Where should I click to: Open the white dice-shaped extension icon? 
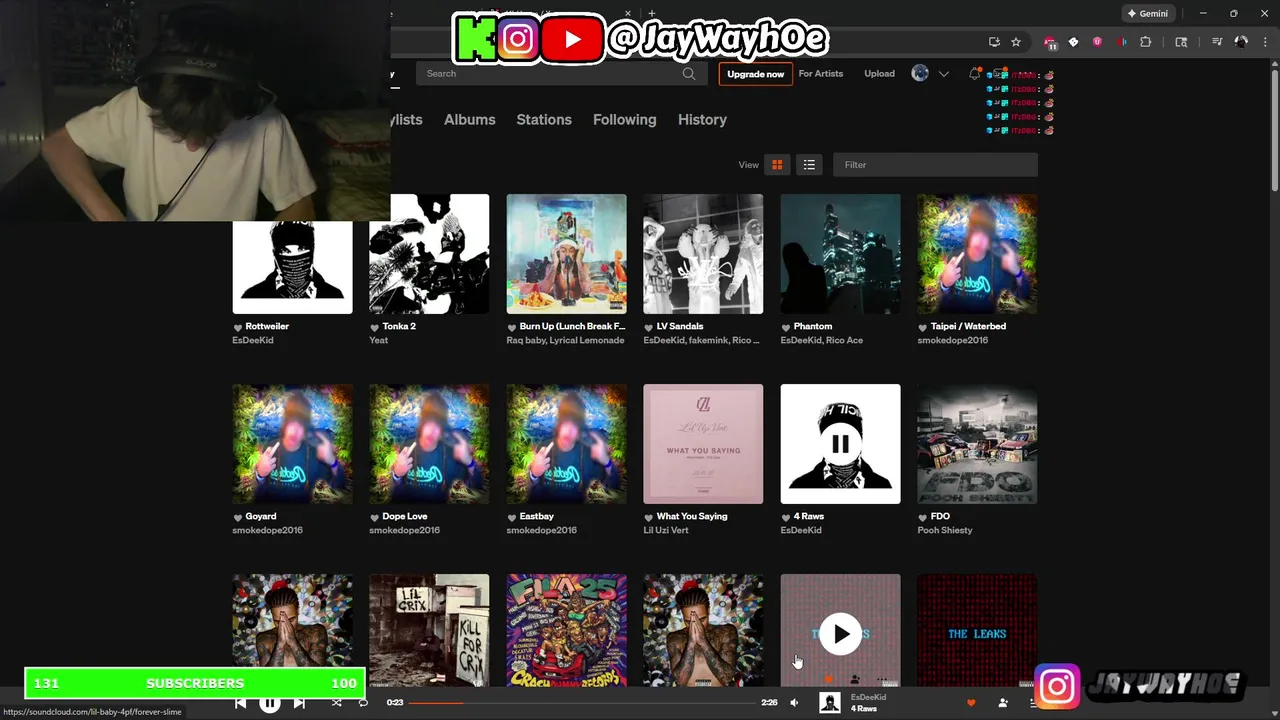1073,42
